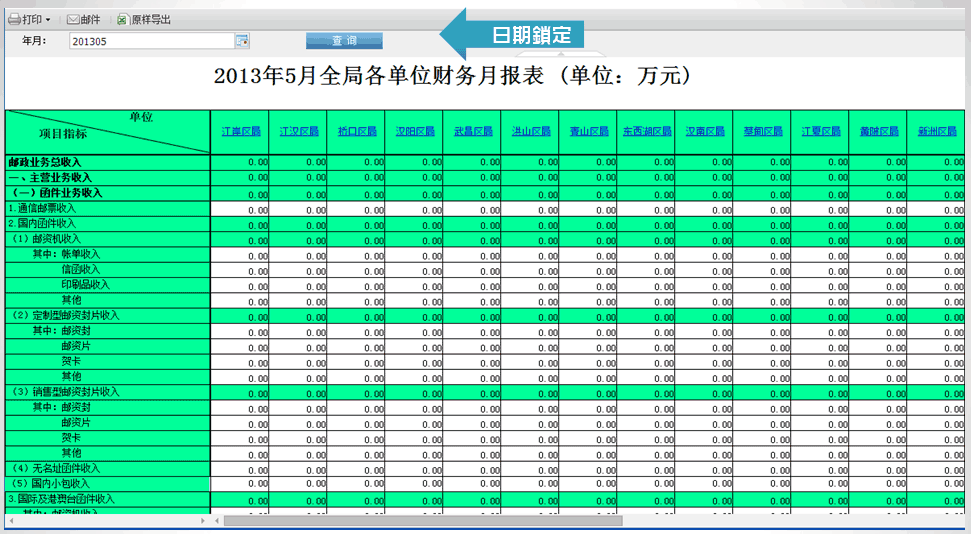
Task: Click the 武昌区局 value in 1.通信邮票收入 row
Action: pyautogui.click(x=490, y=211)
